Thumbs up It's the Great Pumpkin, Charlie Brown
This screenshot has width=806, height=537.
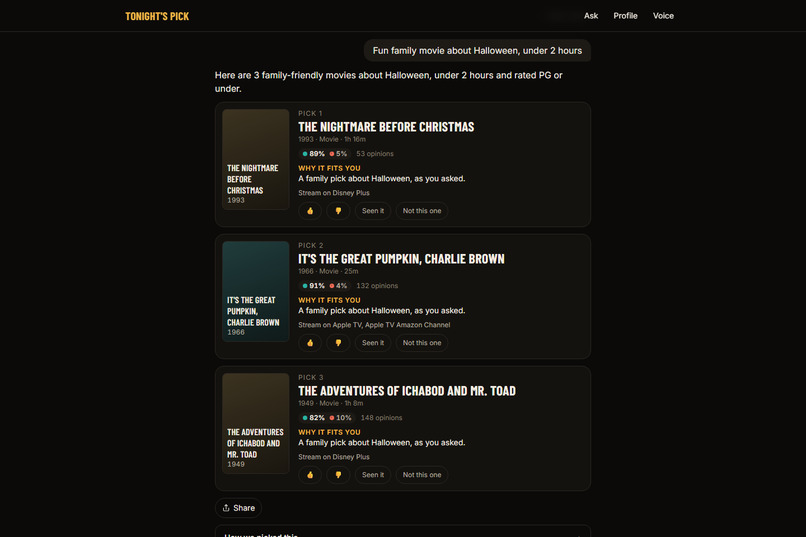coord(310,343)
